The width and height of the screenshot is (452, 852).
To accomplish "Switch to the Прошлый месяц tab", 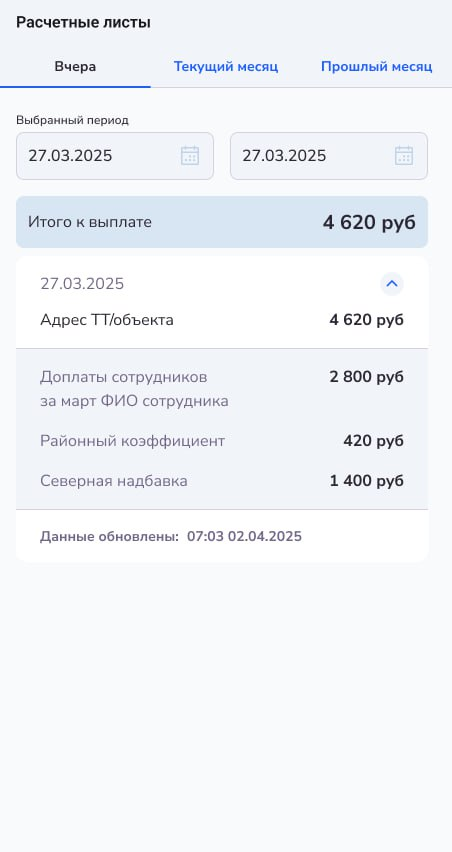I will [376, 67].
